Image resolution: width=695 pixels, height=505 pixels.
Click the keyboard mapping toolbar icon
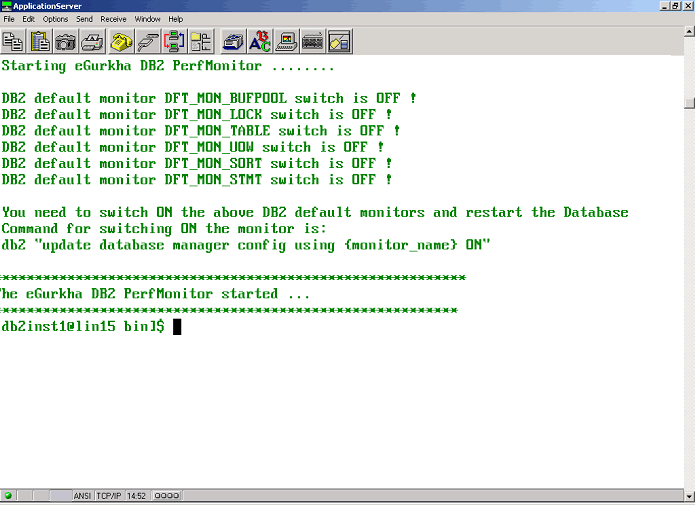pyautogui.click(x=313, y=42)
